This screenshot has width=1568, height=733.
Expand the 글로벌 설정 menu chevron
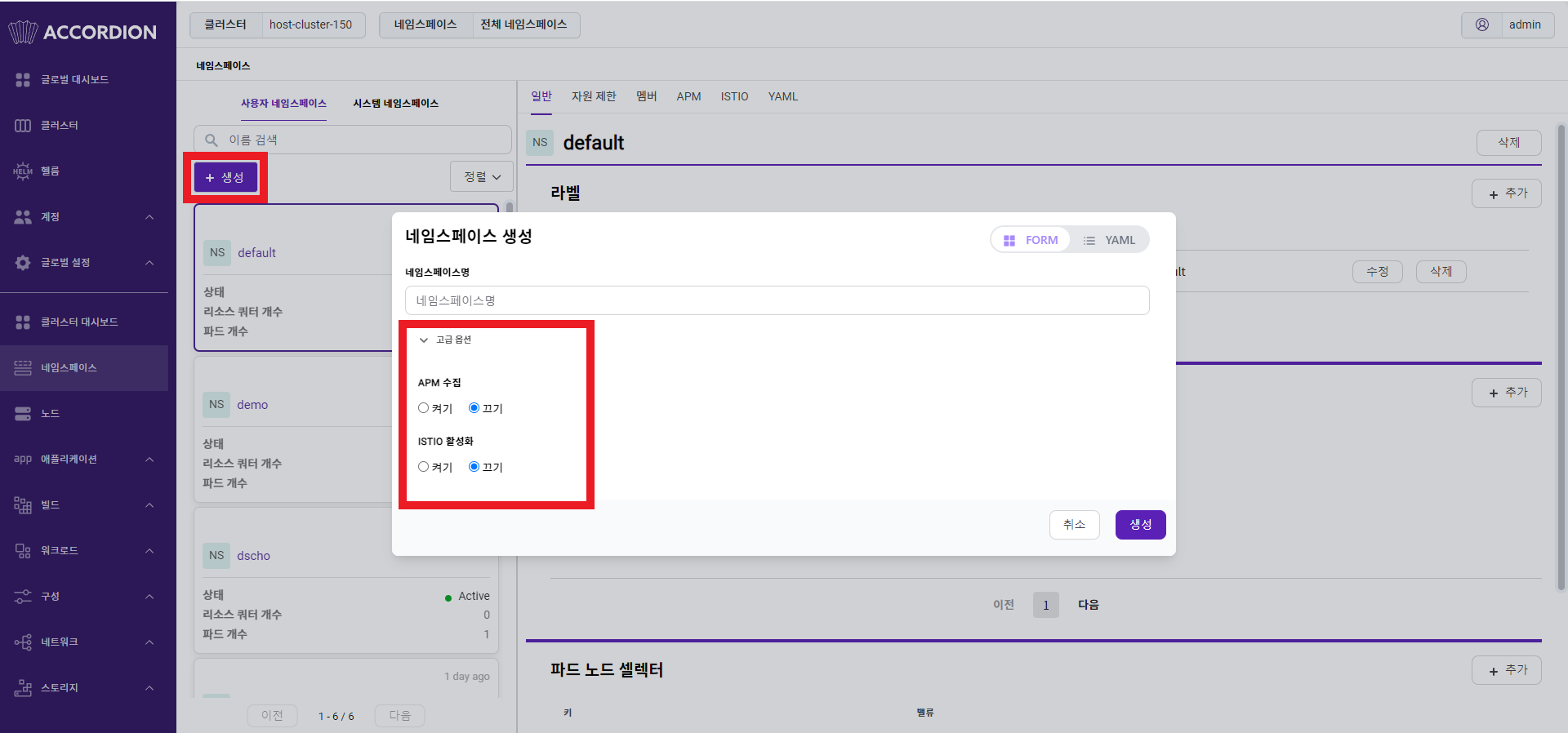tap(149, 262)
